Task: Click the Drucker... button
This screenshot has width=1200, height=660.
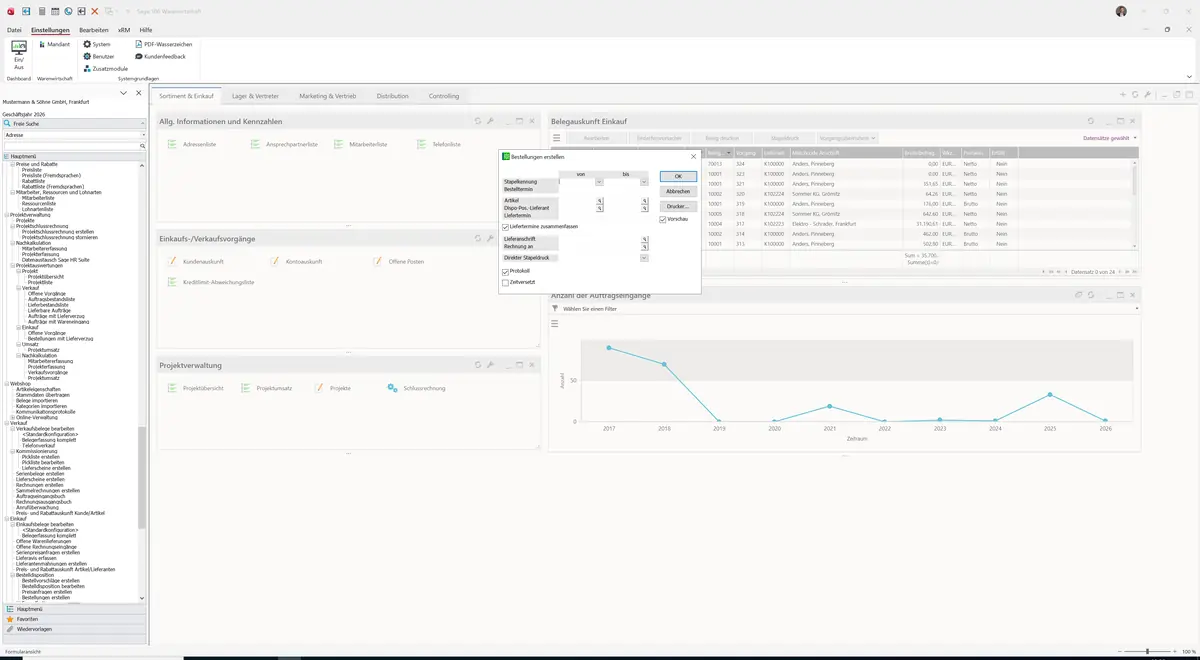Action: pos(678,206)
